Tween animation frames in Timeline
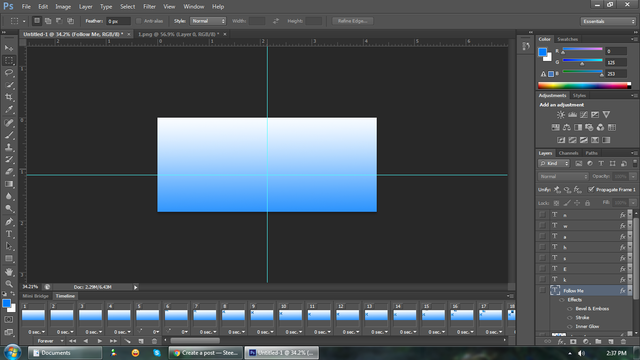 click(x=127, y=341)
